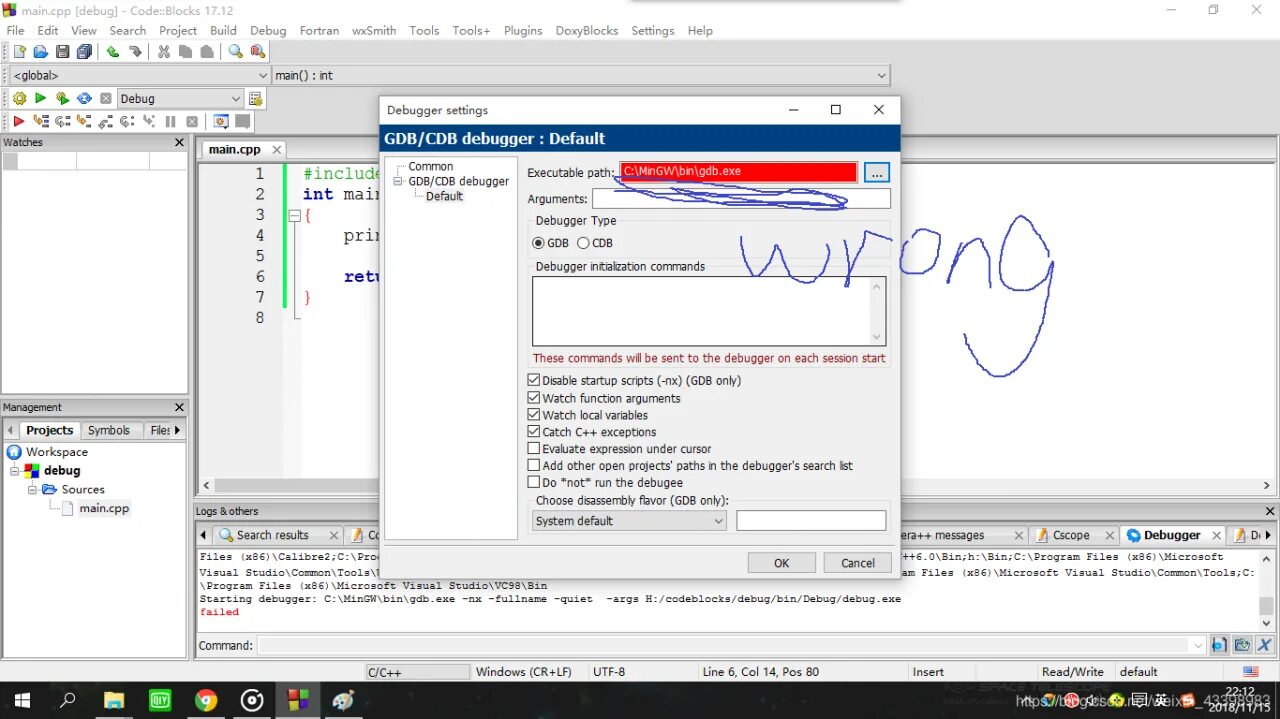Collapse the code fold marker at line 3
This screenshot has height=719, width=1280.
pos(294,215)
